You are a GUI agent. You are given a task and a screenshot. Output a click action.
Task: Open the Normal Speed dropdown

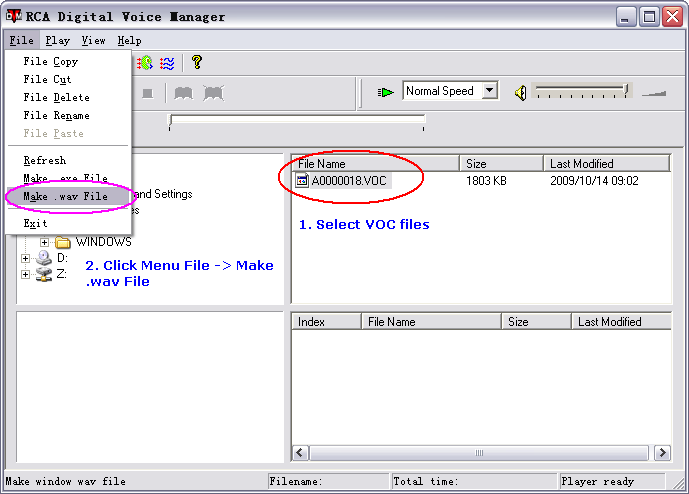pyautogui.click(x=489, y=91)
